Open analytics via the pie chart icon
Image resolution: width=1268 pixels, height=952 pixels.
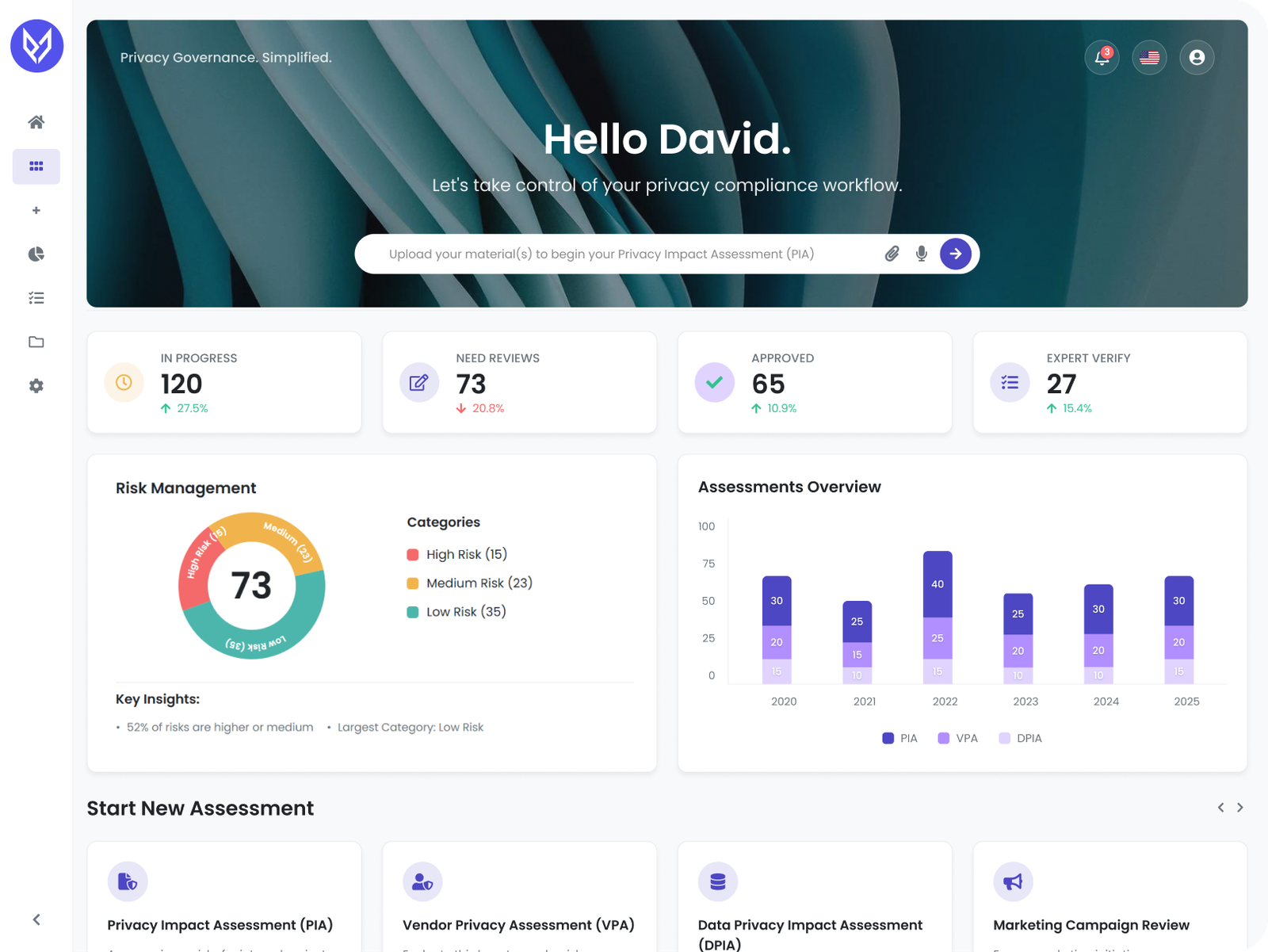(x=36, y=254)
